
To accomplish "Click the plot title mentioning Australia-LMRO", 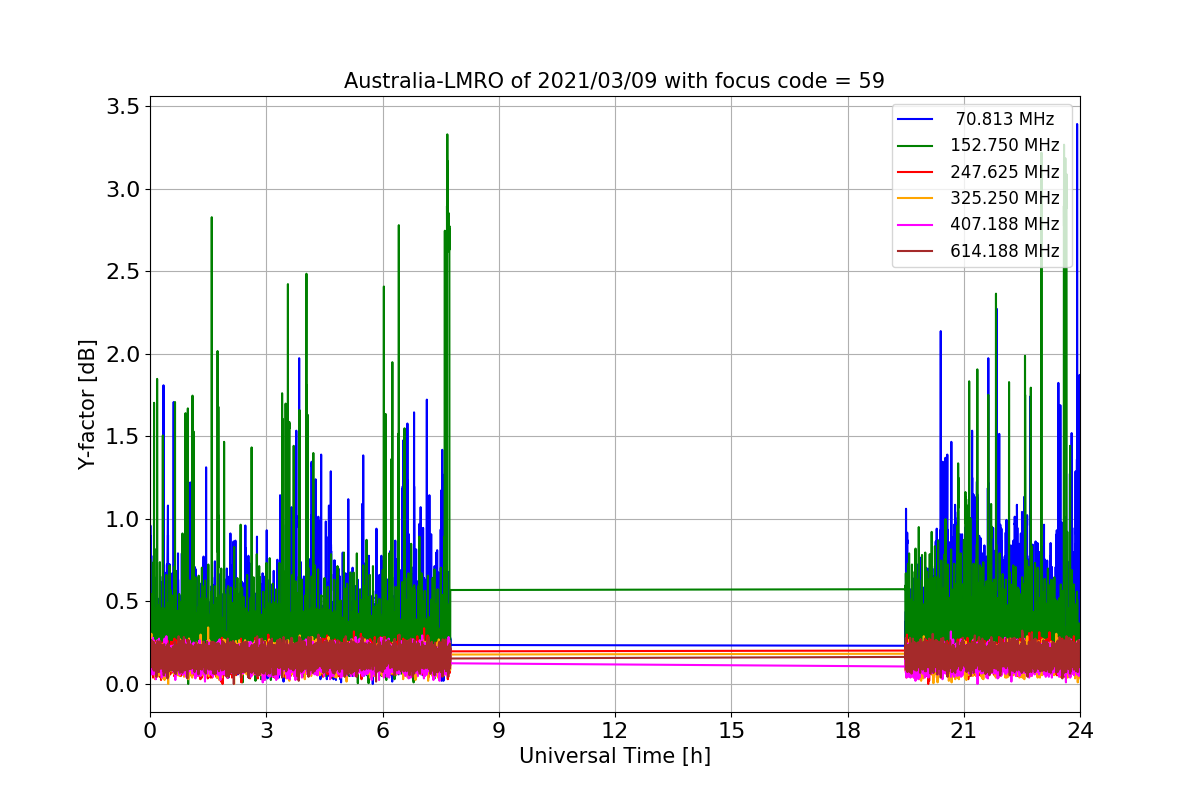I will coord(614,81).
